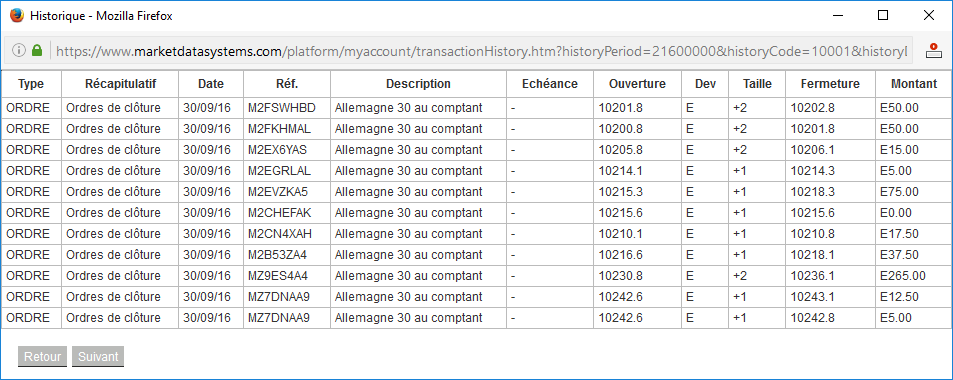Viewport: 953px width, 380px height.
Task: Click the Retour button
Action: coord(43,357)
